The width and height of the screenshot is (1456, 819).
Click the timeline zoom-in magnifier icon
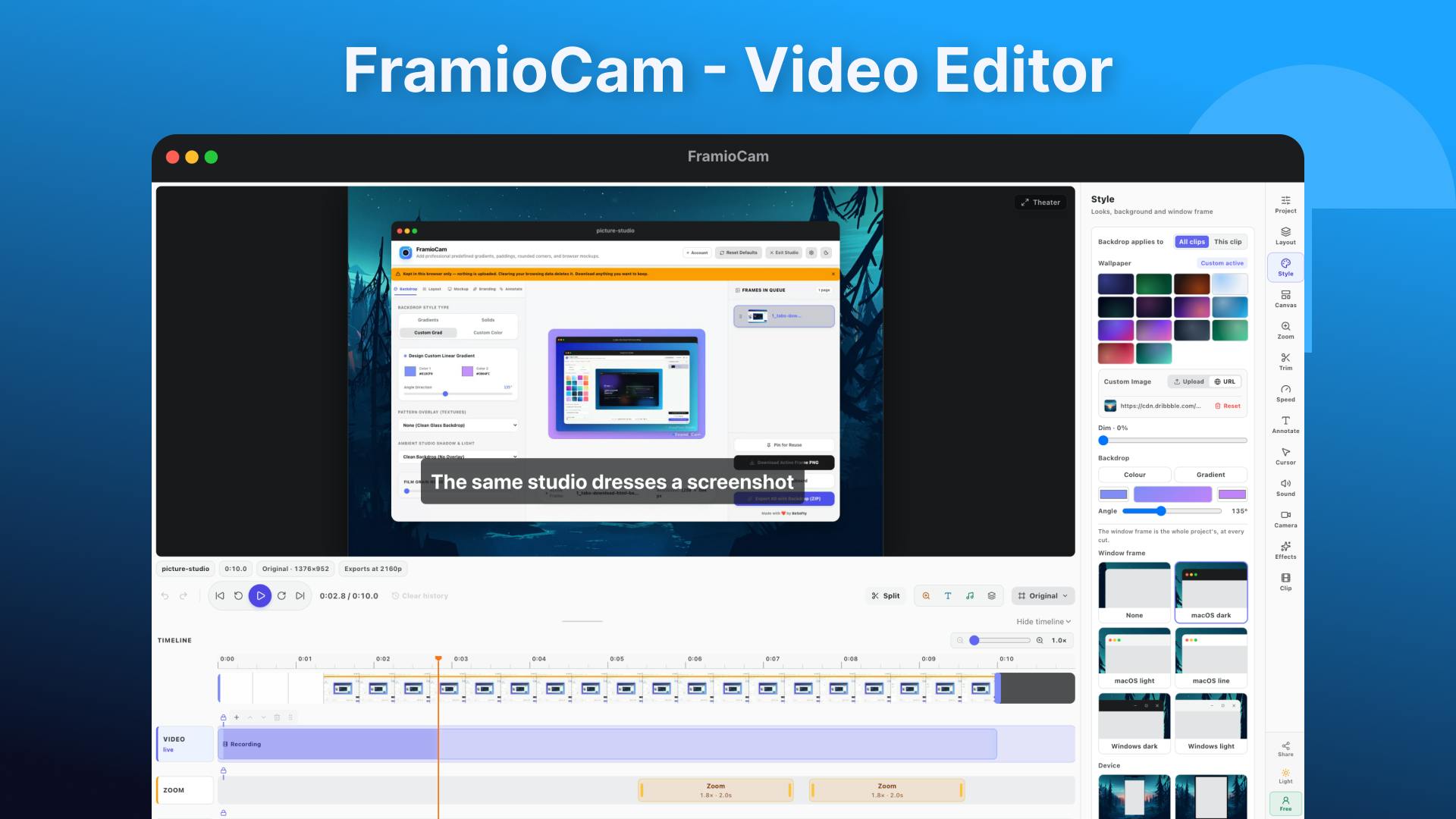pos(1040,641)
